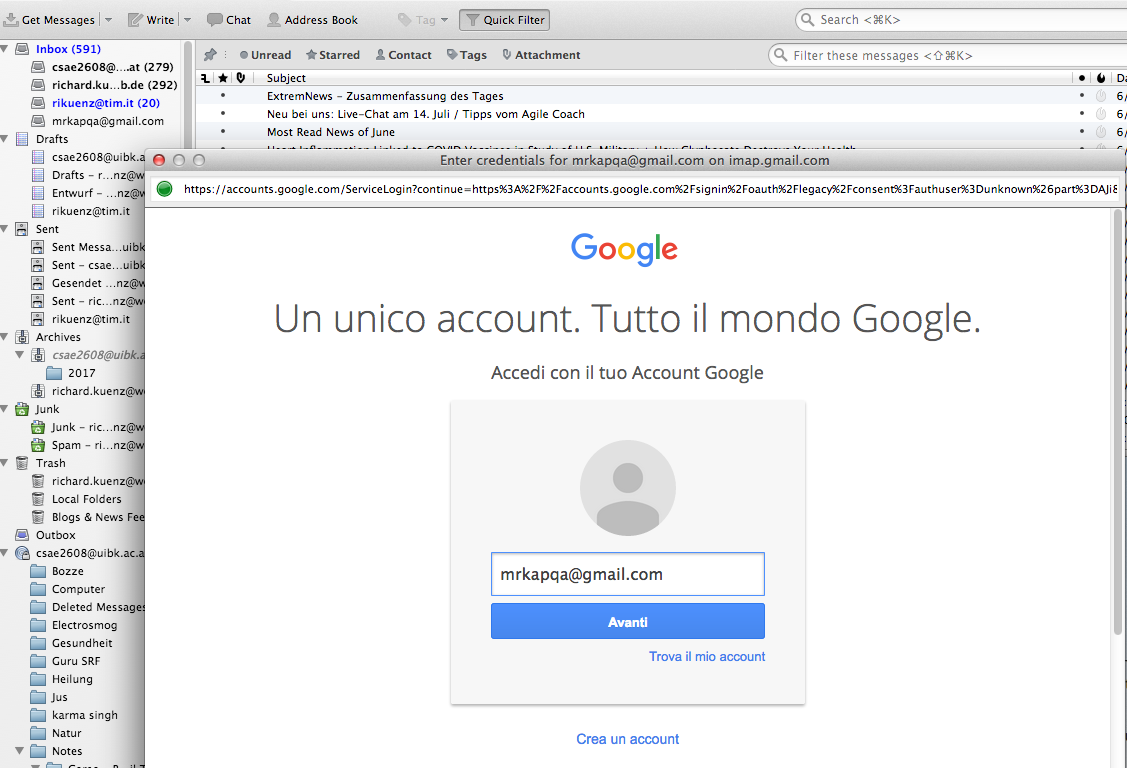Sort by attachment column header

[241, 78]
